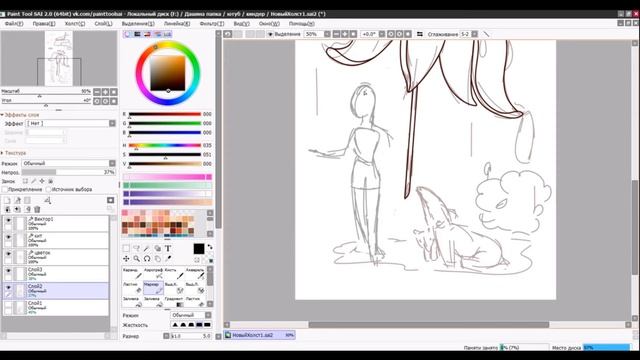Swap foreground and background colors
The height and width of the screenshot is (360, 640).
[210, 247]
